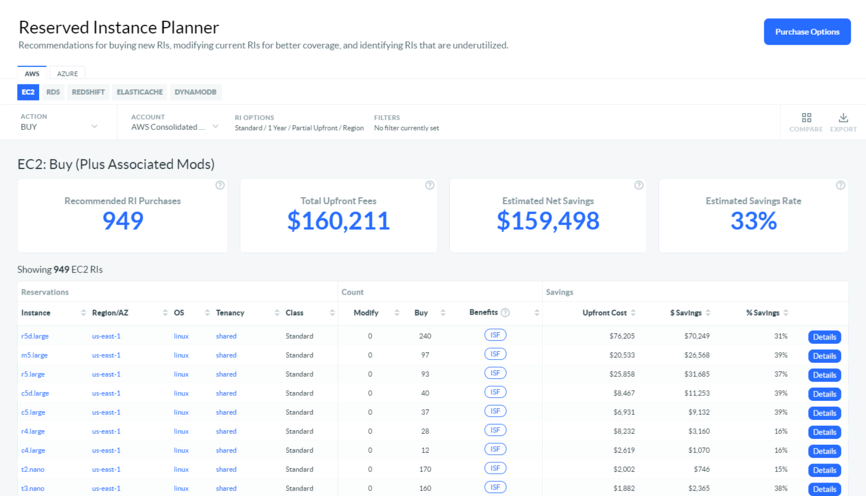Expand the Account AWS Consolidated dropdown

[x=175, y=122]
